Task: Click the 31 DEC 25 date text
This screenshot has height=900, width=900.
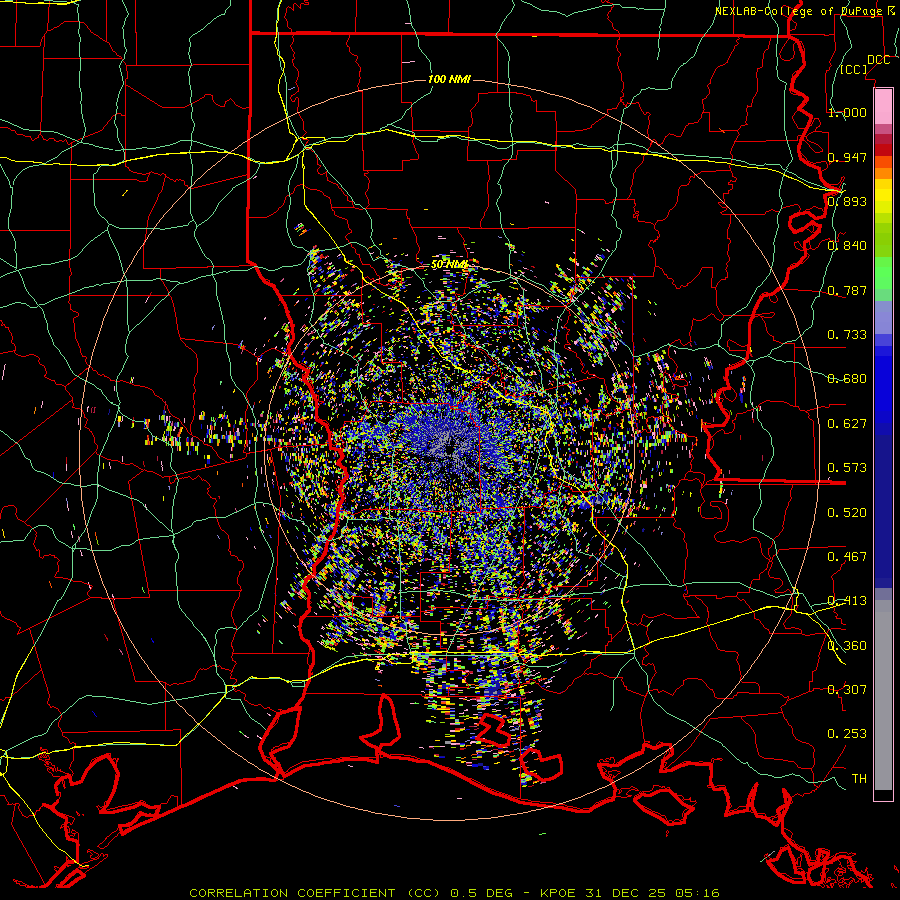Action: [x=626, y=893]
